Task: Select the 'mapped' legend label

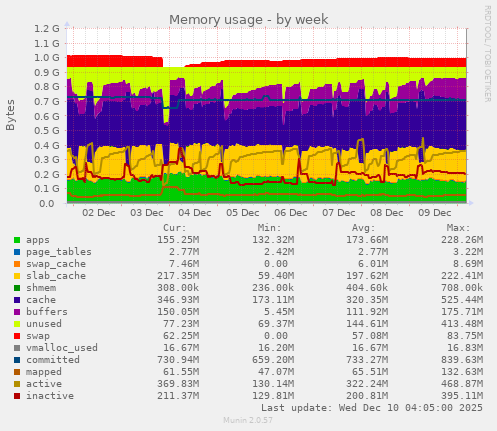Action: tap(44, 372)
